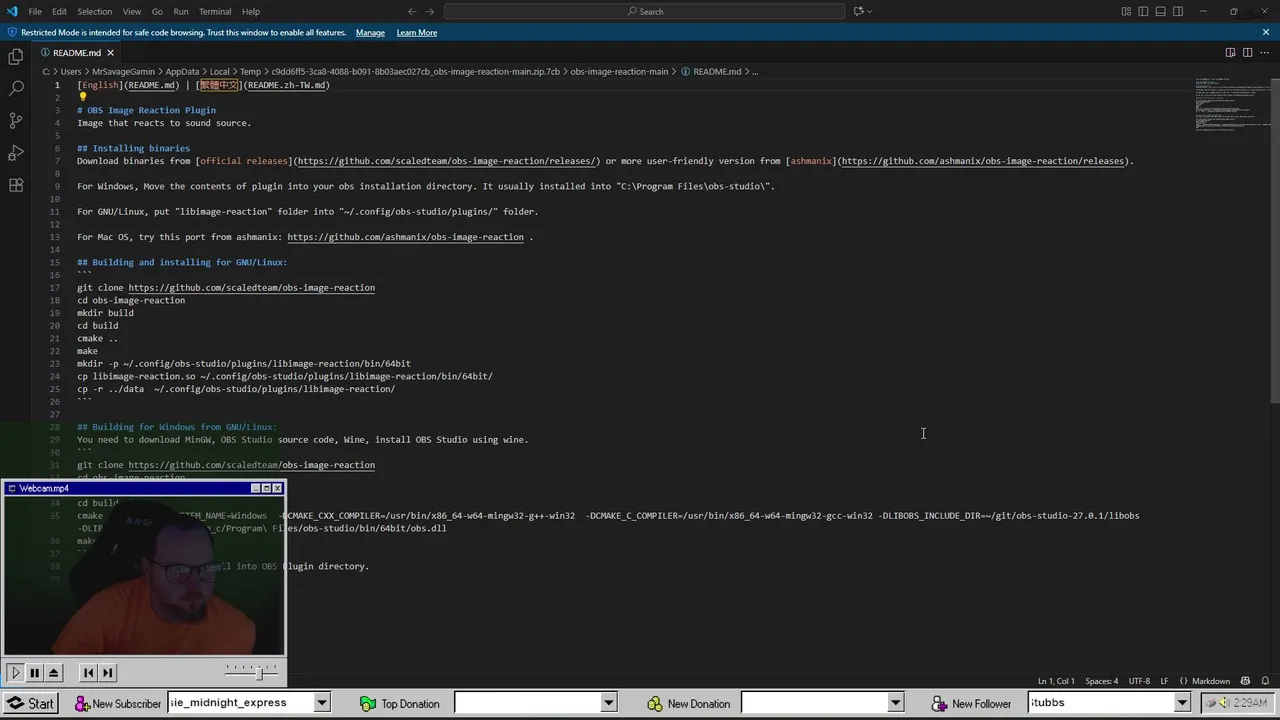The height and width of the screenshot is (720, 1280).
Task: Click the lightbulb code action icon
Action: 82,98
